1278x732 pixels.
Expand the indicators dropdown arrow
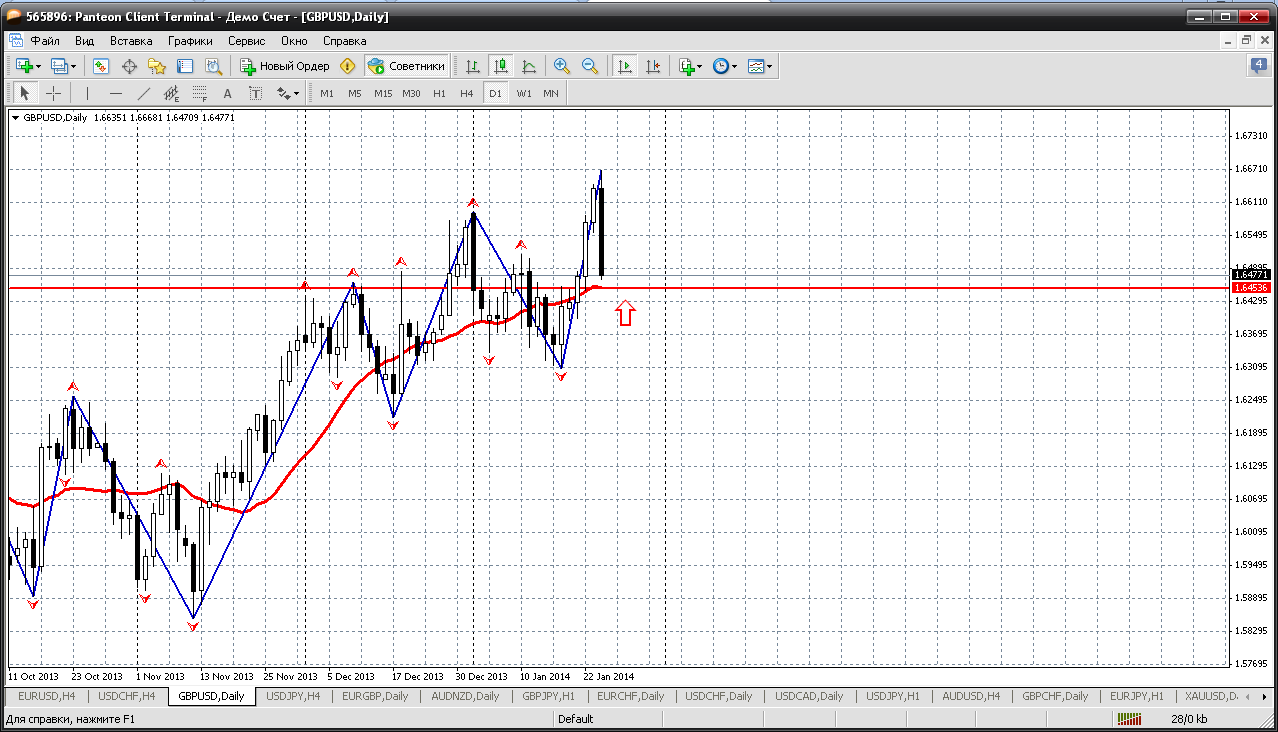coord(699,67)
